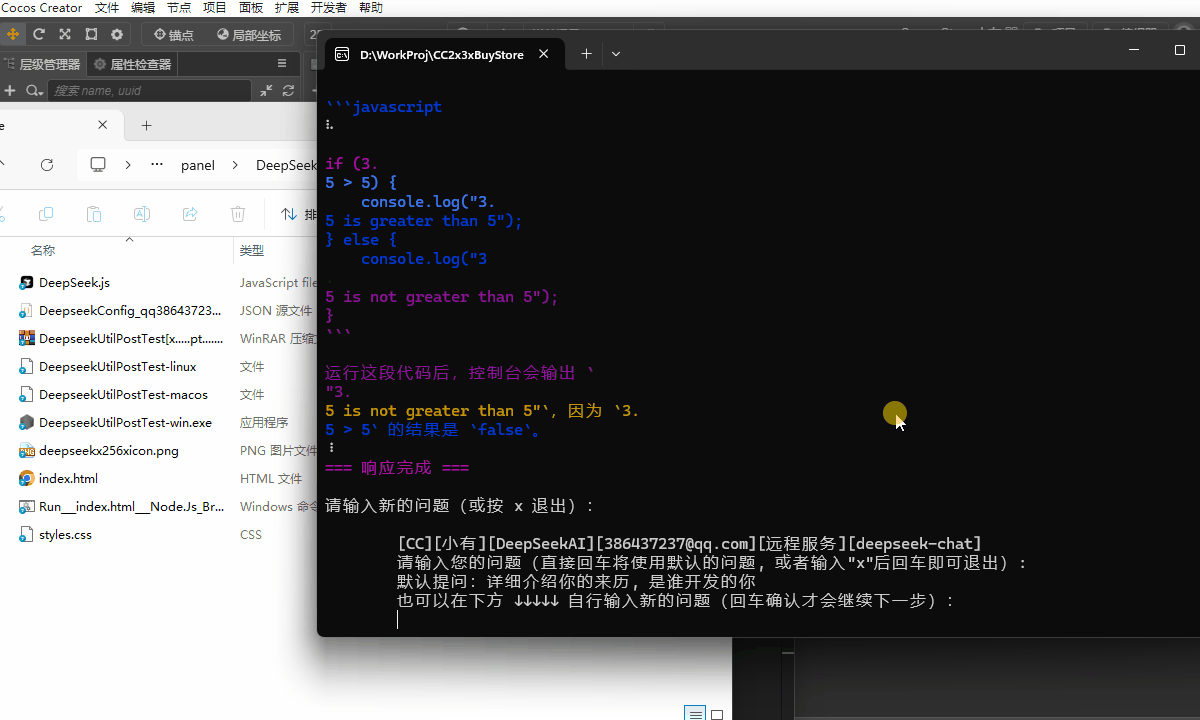Open the 编辑 menu
The height and width of the screenshot is (720, 1200).
143,7
